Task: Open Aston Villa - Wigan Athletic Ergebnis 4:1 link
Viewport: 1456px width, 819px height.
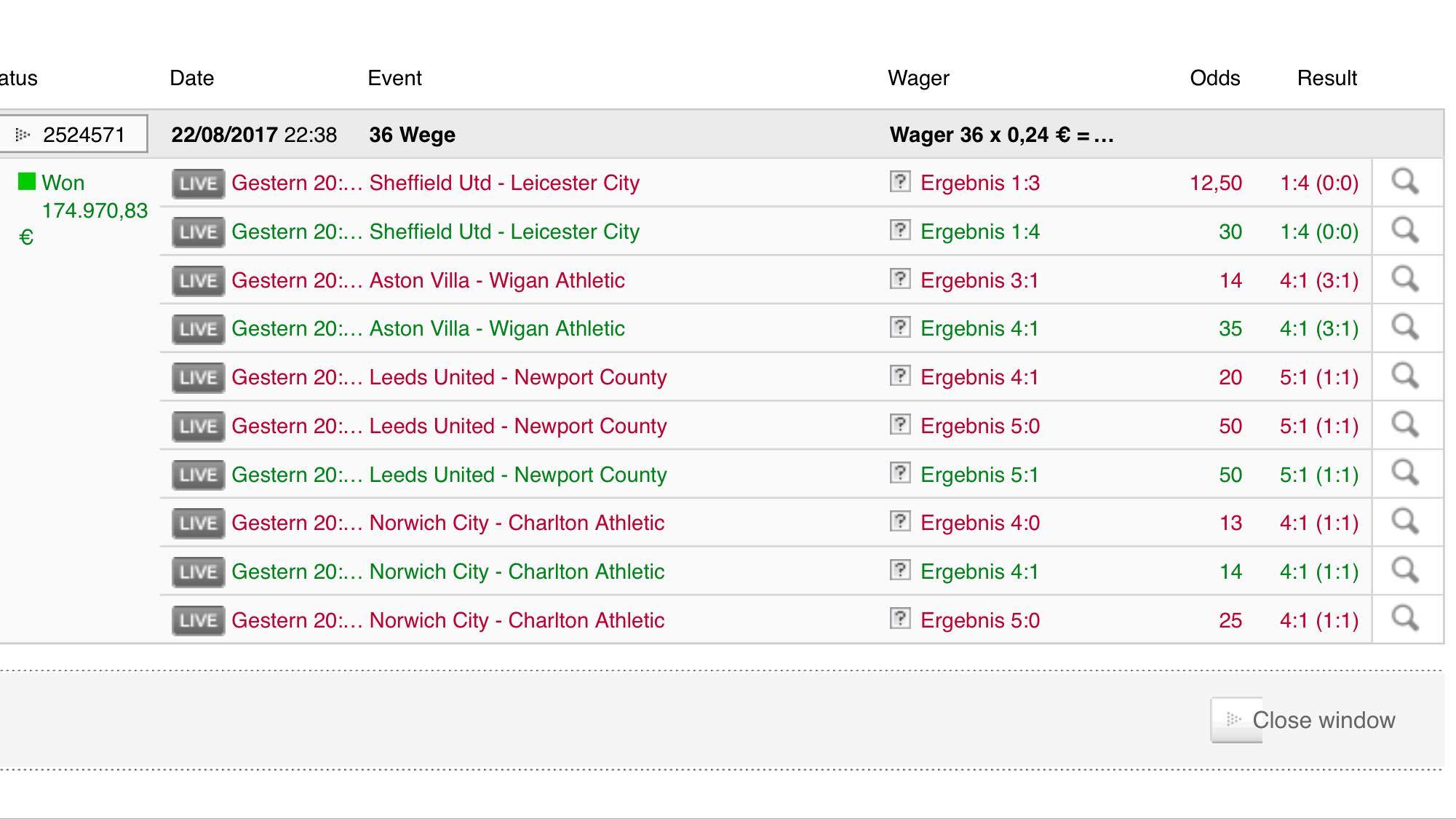Action: click(x=496, y=328)
